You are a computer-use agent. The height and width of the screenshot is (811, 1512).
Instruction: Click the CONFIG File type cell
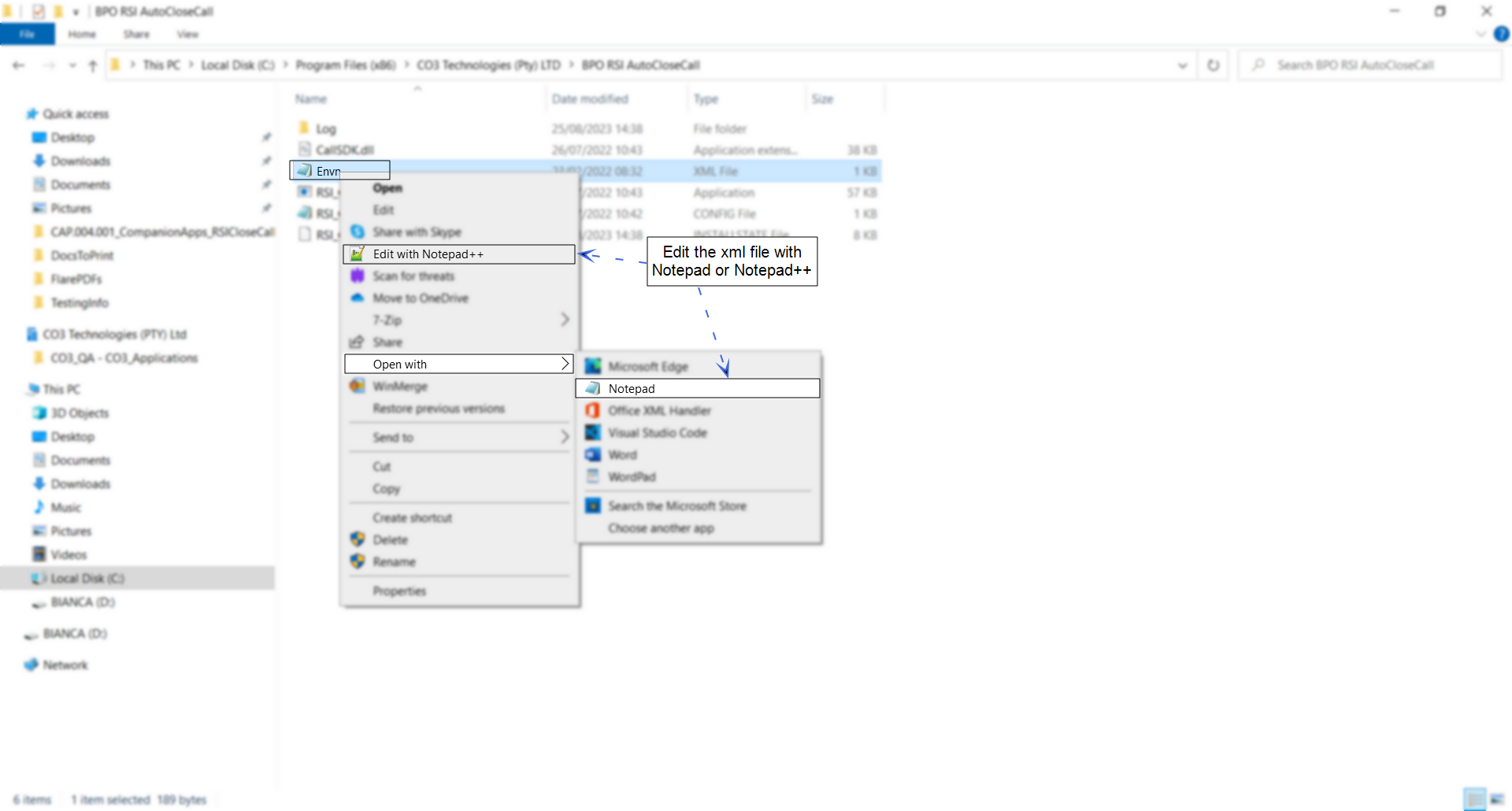(724, 213)
